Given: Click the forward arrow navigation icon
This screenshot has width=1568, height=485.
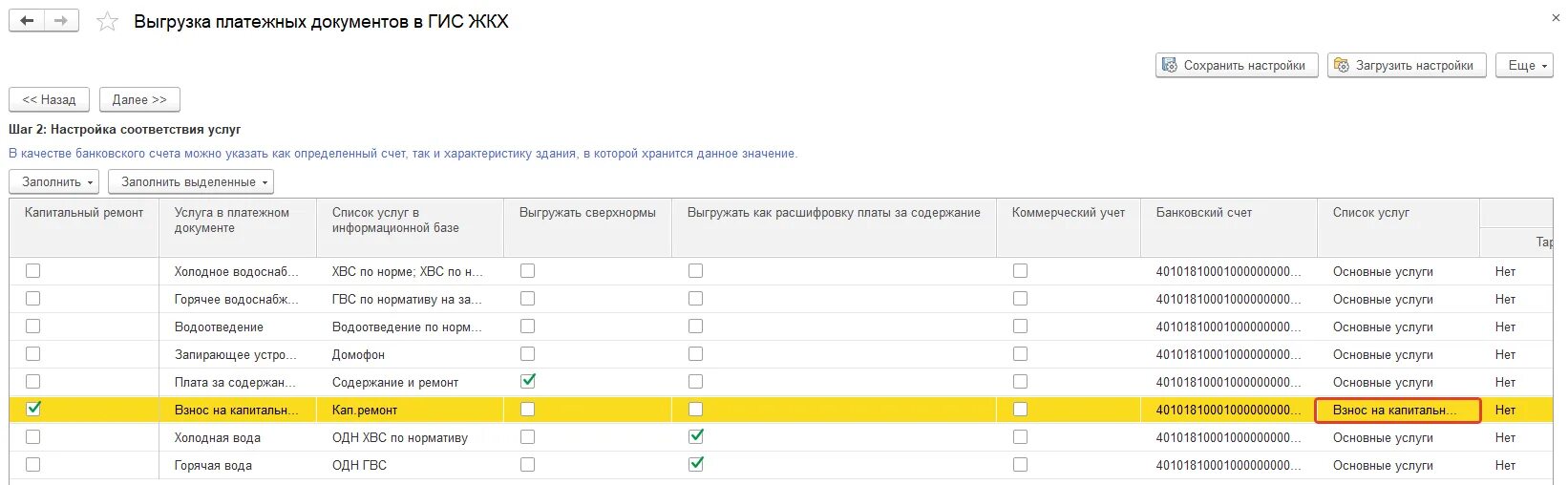Looking at the screenshot, I should pyautogui.click(x=61, y=21).
